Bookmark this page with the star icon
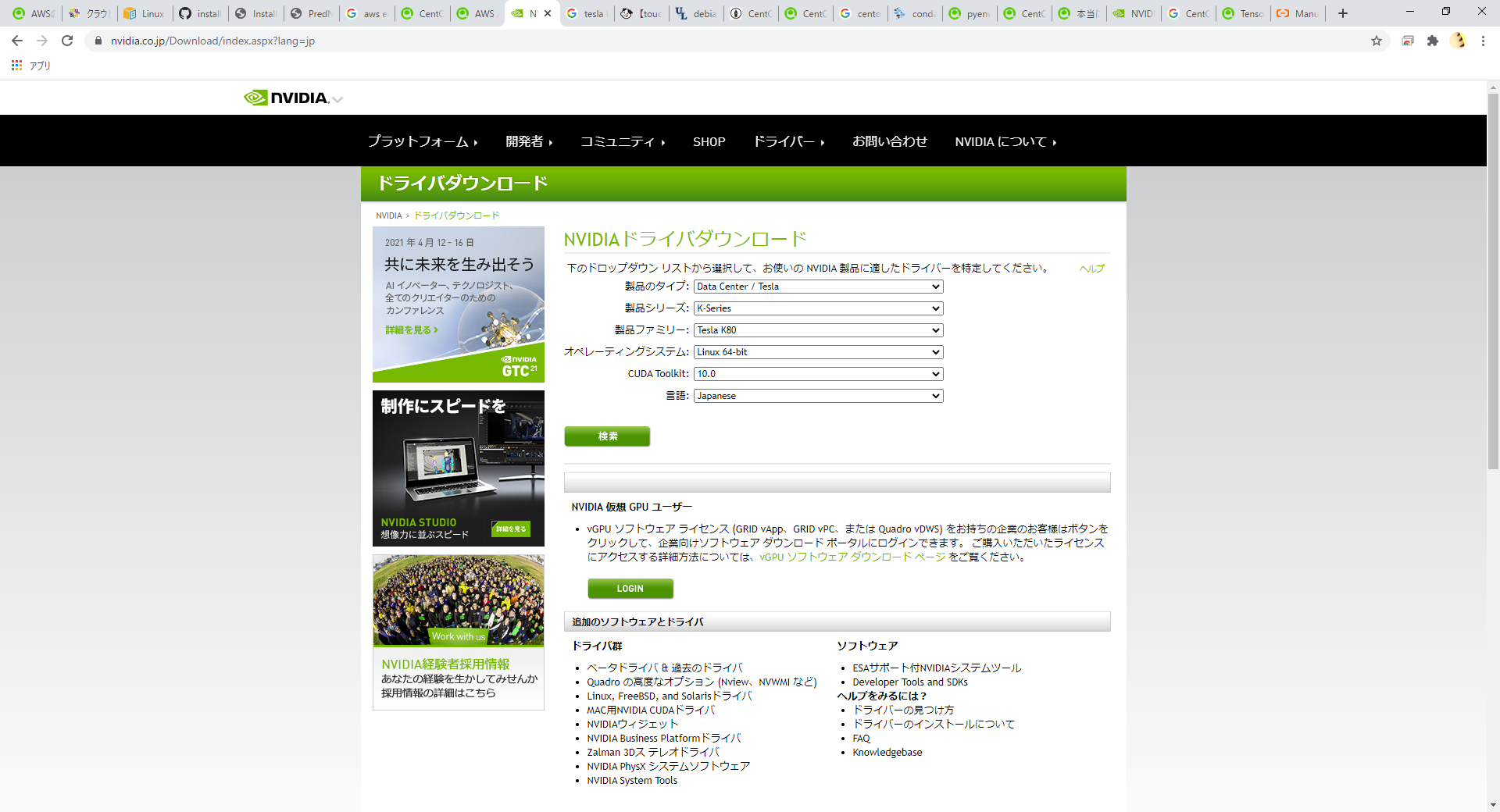Image resolution: width=1500 pixels, height=812 pixels. pos(1377,41)
